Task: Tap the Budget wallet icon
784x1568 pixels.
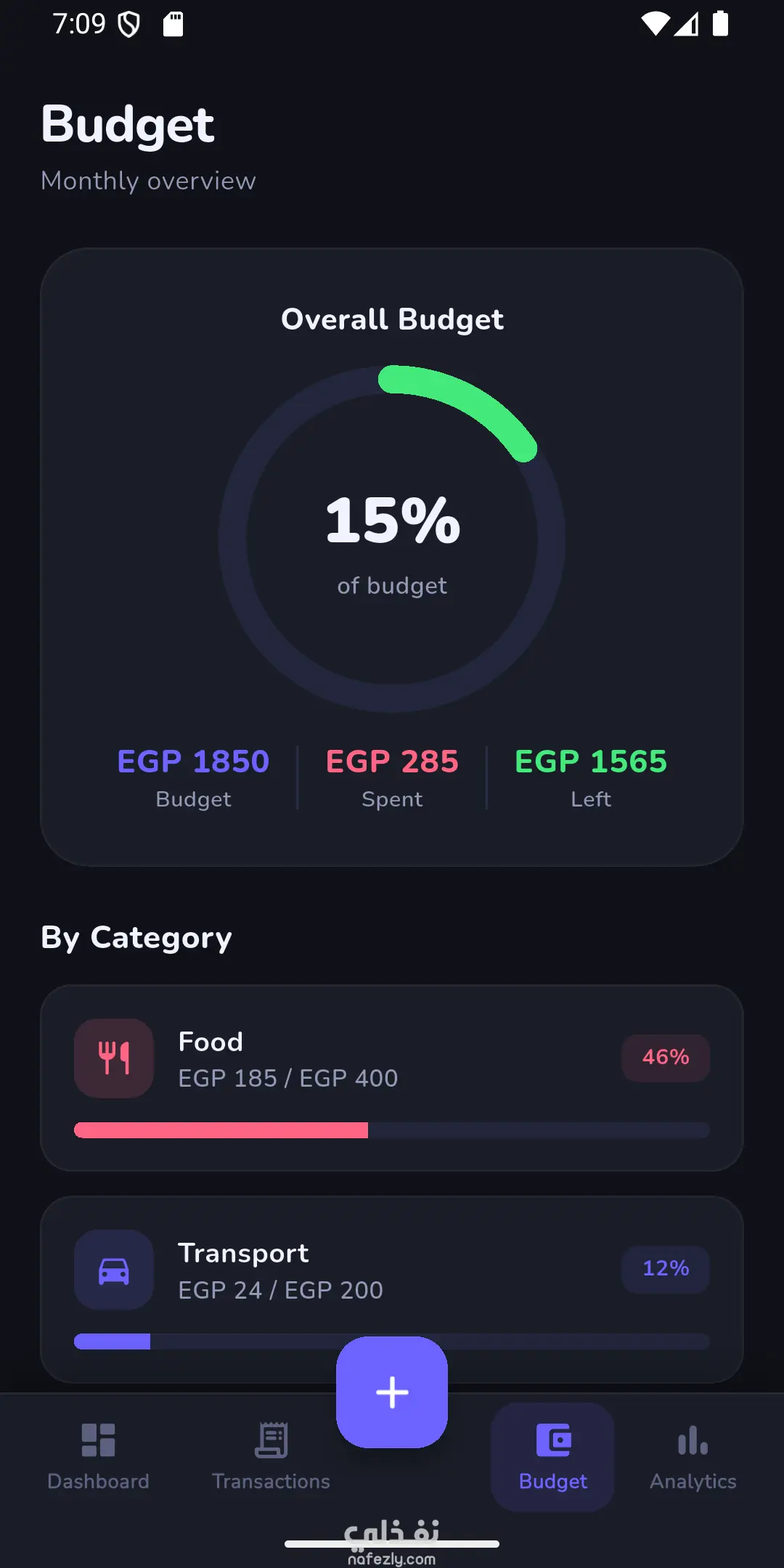Action: [553, 1440]
